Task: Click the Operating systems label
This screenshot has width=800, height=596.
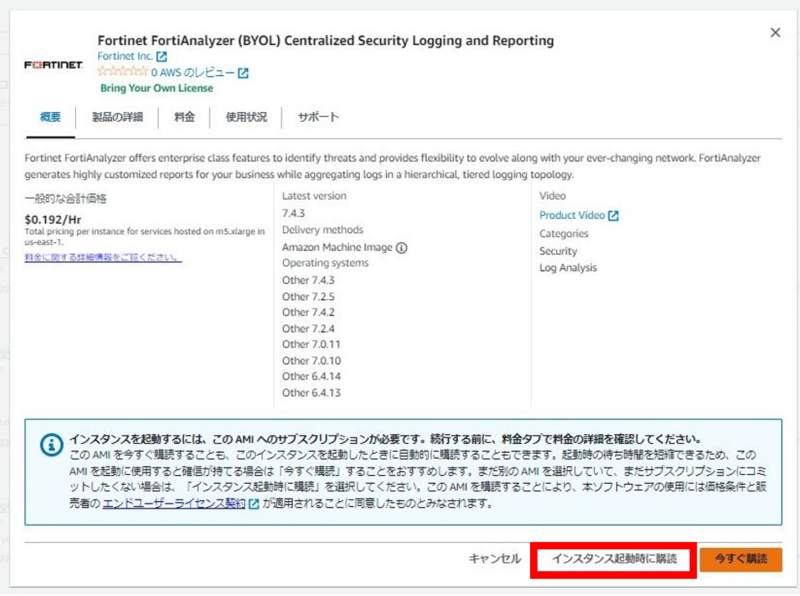Action: click(325, 263)
